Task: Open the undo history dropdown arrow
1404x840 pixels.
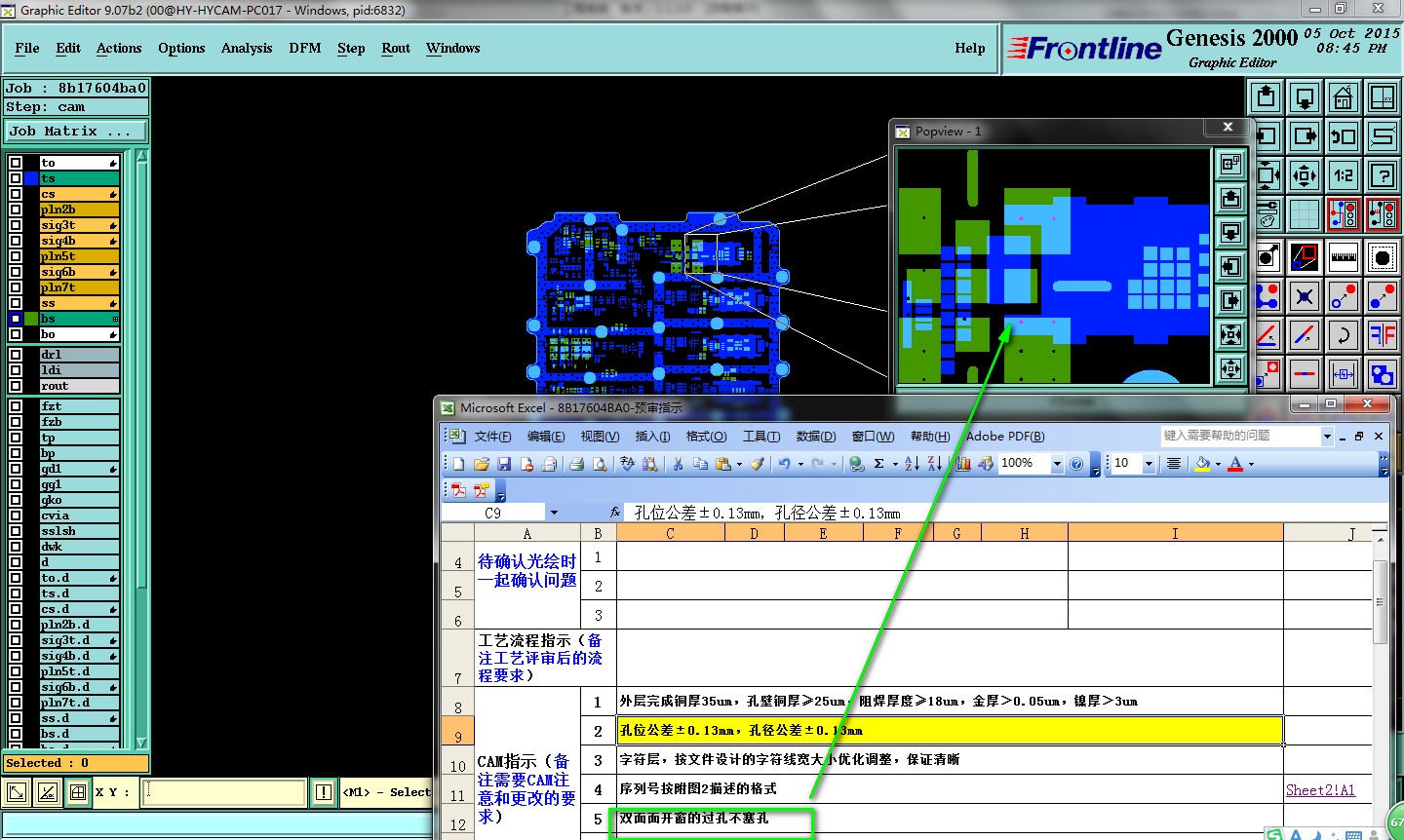Action: coord(800,464)
